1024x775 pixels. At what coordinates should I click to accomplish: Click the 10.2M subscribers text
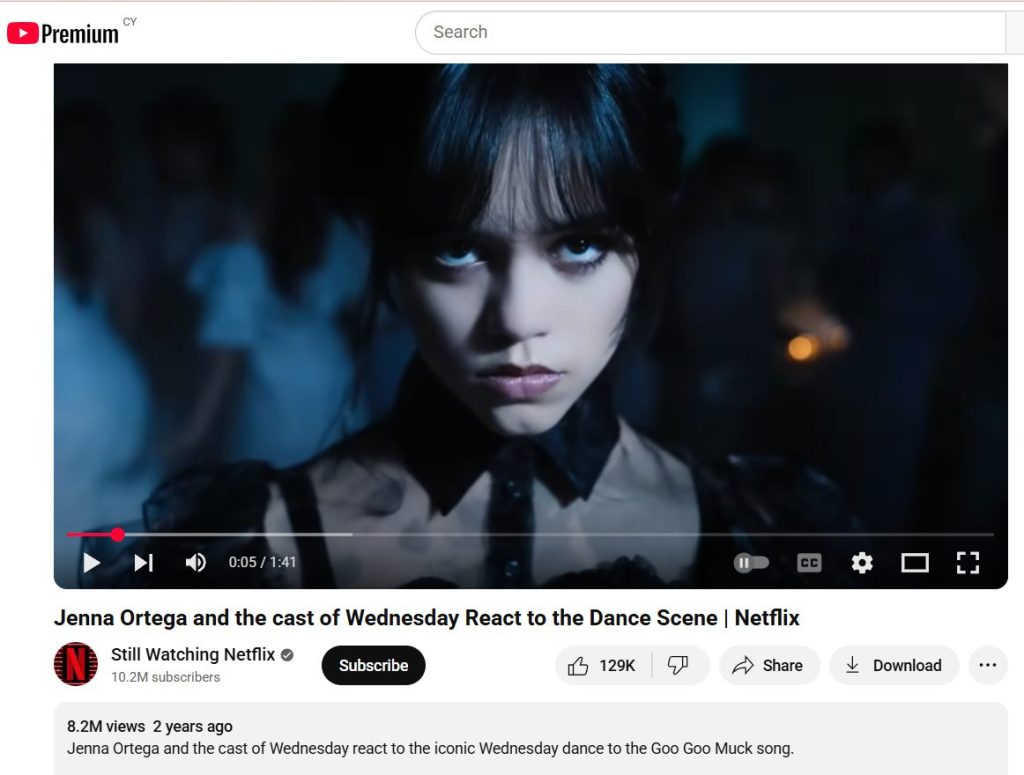[x=165, y=677]
